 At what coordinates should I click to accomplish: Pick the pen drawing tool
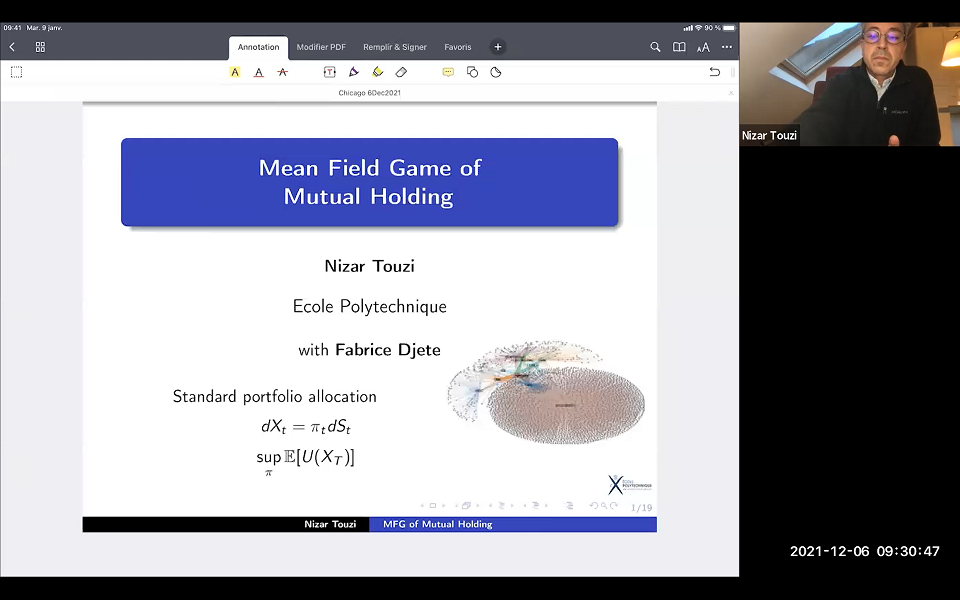(353, 71)
